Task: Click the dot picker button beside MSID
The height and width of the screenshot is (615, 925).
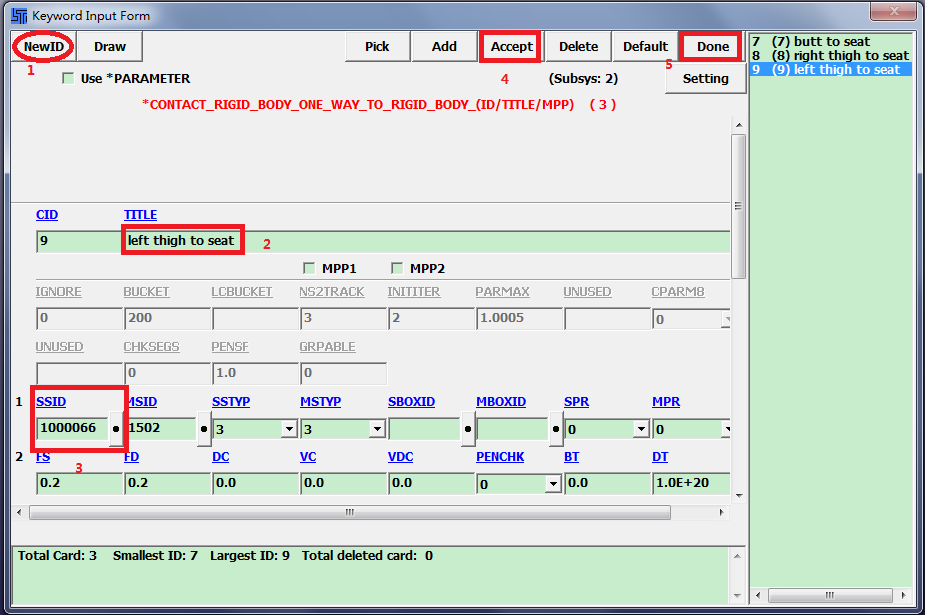Action: tap(204, 429)
